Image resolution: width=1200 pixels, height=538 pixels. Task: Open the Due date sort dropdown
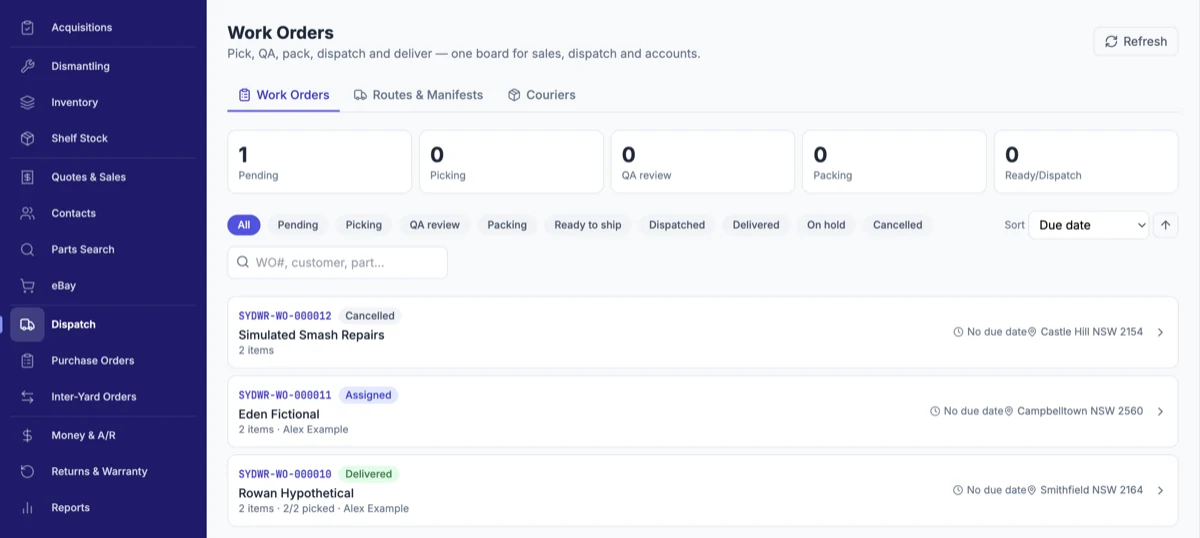pyautogui.click(x=1089, y=225)
